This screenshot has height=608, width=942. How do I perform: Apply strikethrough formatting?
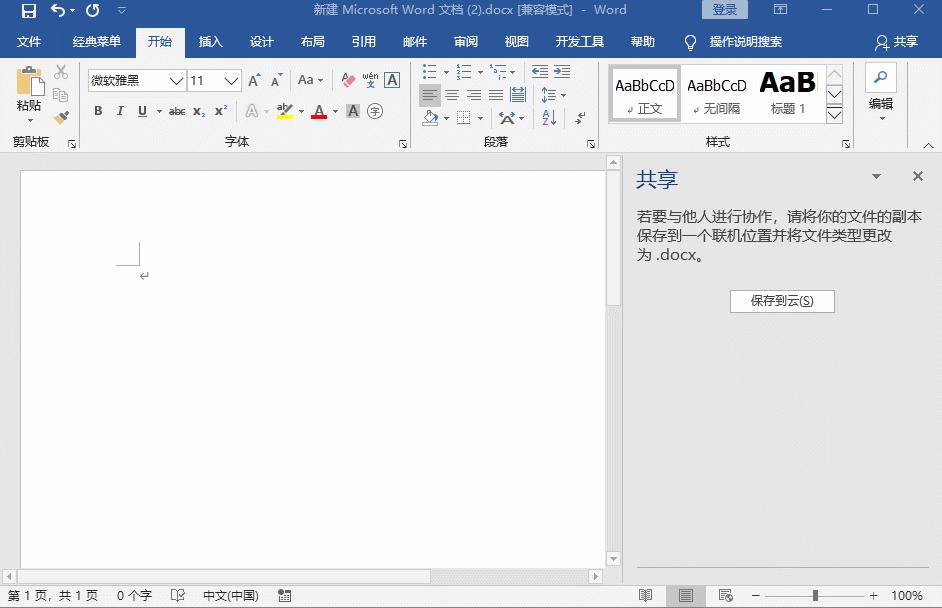click(176, 111)
